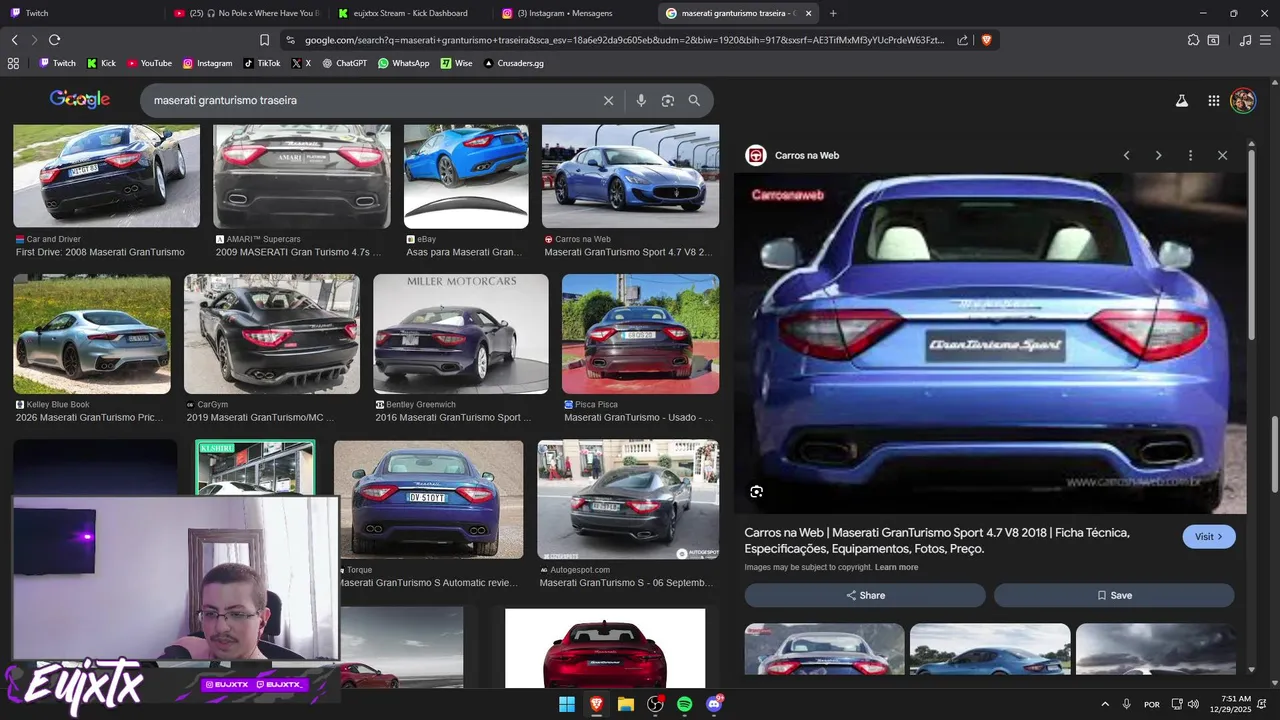Open Google Labs flask icon
This screenshot has width=1280, height=720.
tap(1182, 100)
